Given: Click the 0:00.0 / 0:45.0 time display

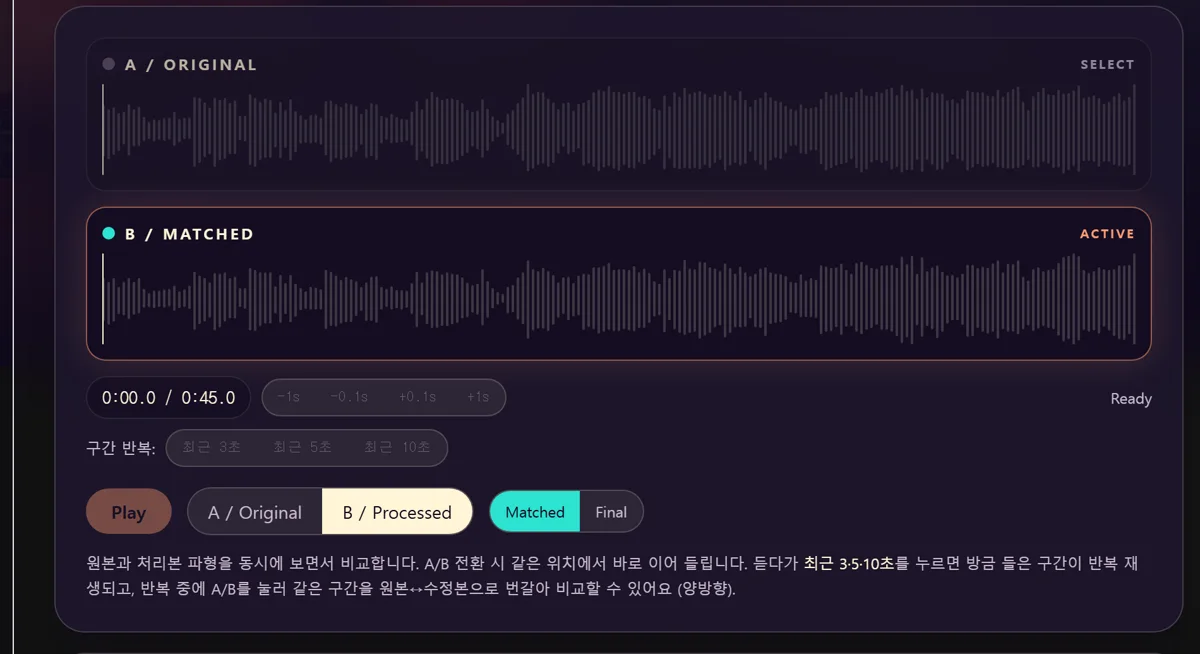Looking at the screenshot, I should [169, 397].
